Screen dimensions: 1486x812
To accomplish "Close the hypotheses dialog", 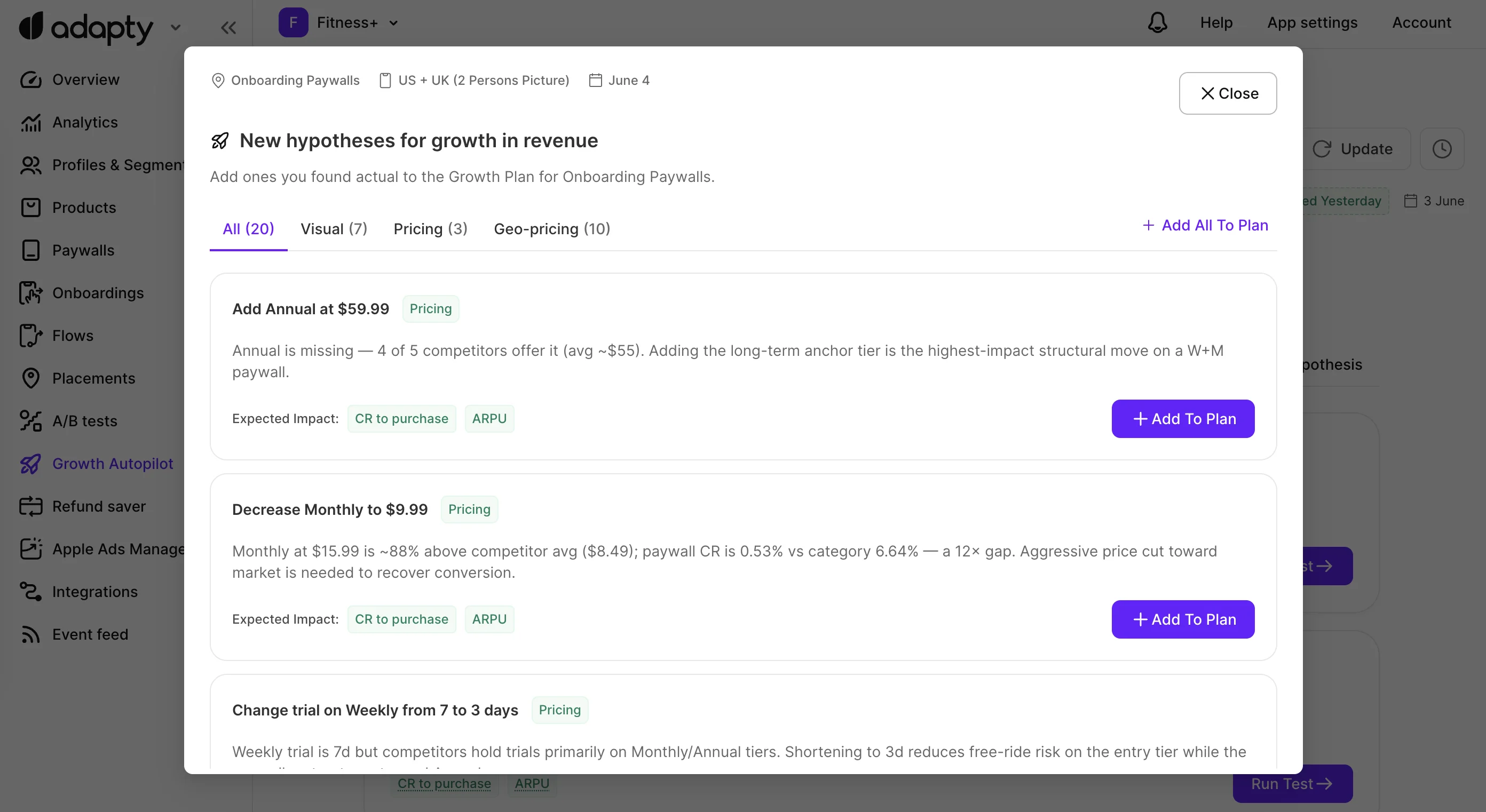I will (x=1228, y=93).
